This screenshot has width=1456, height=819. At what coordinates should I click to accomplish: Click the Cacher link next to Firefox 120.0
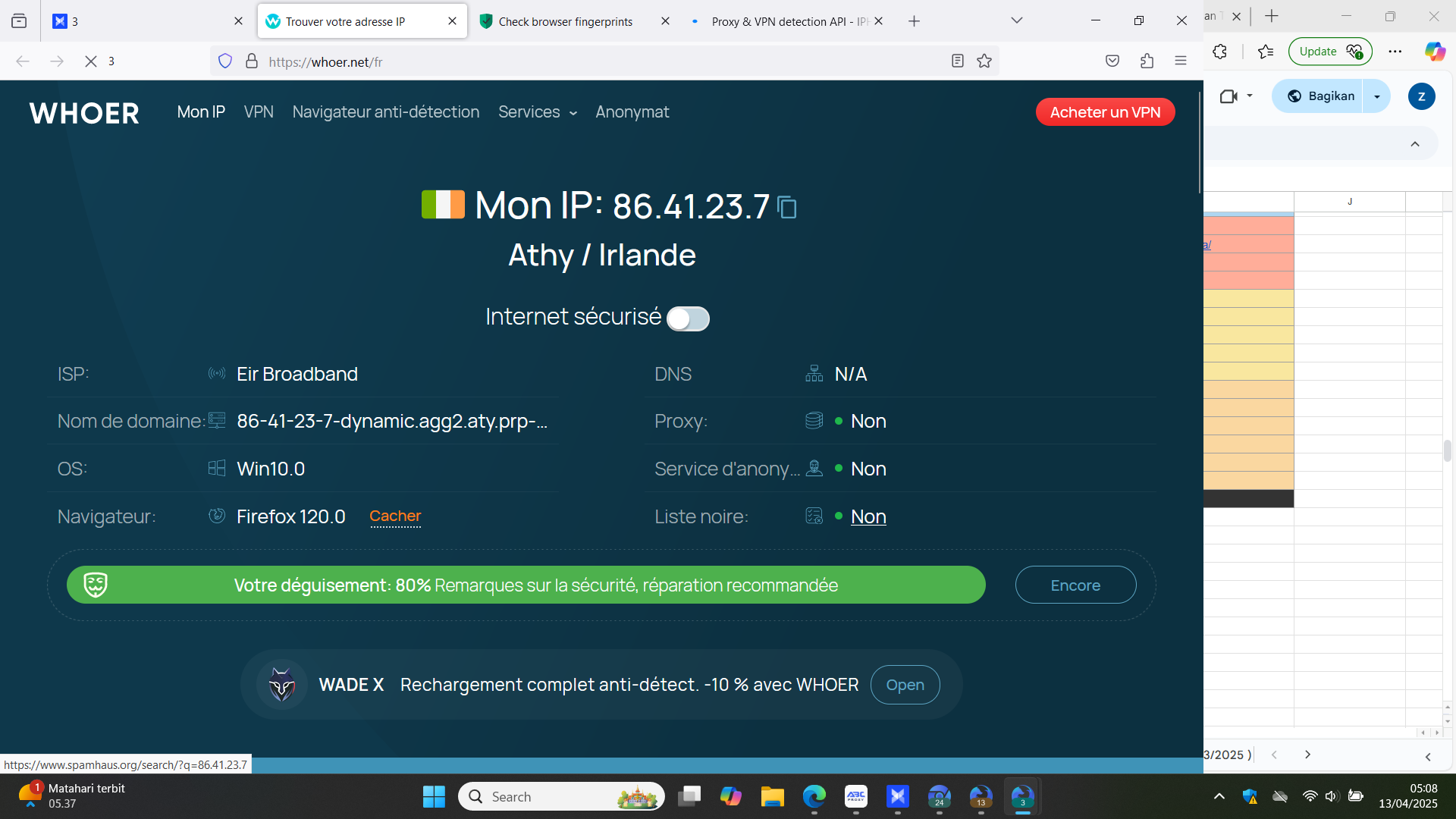(x=395, y=516)
